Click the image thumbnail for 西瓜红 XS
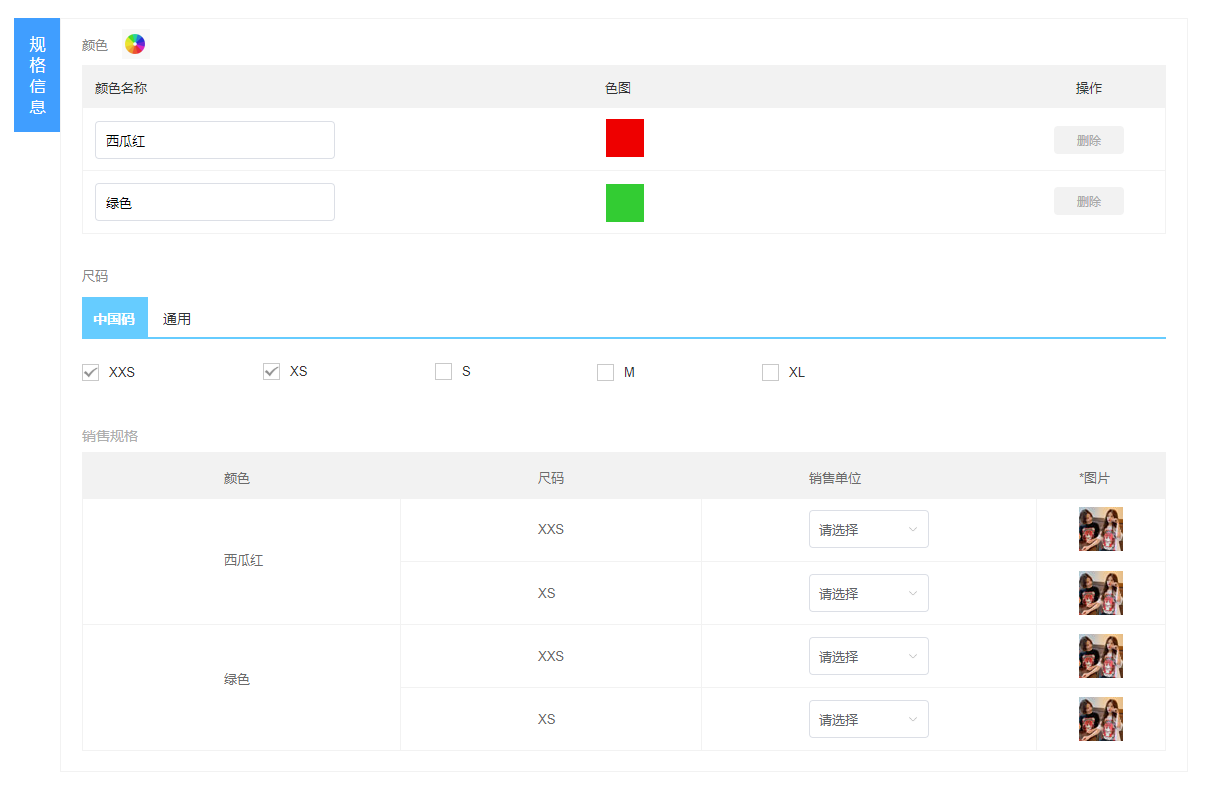The width and height of the screenshot is (1221, 793). point(1101,593)
